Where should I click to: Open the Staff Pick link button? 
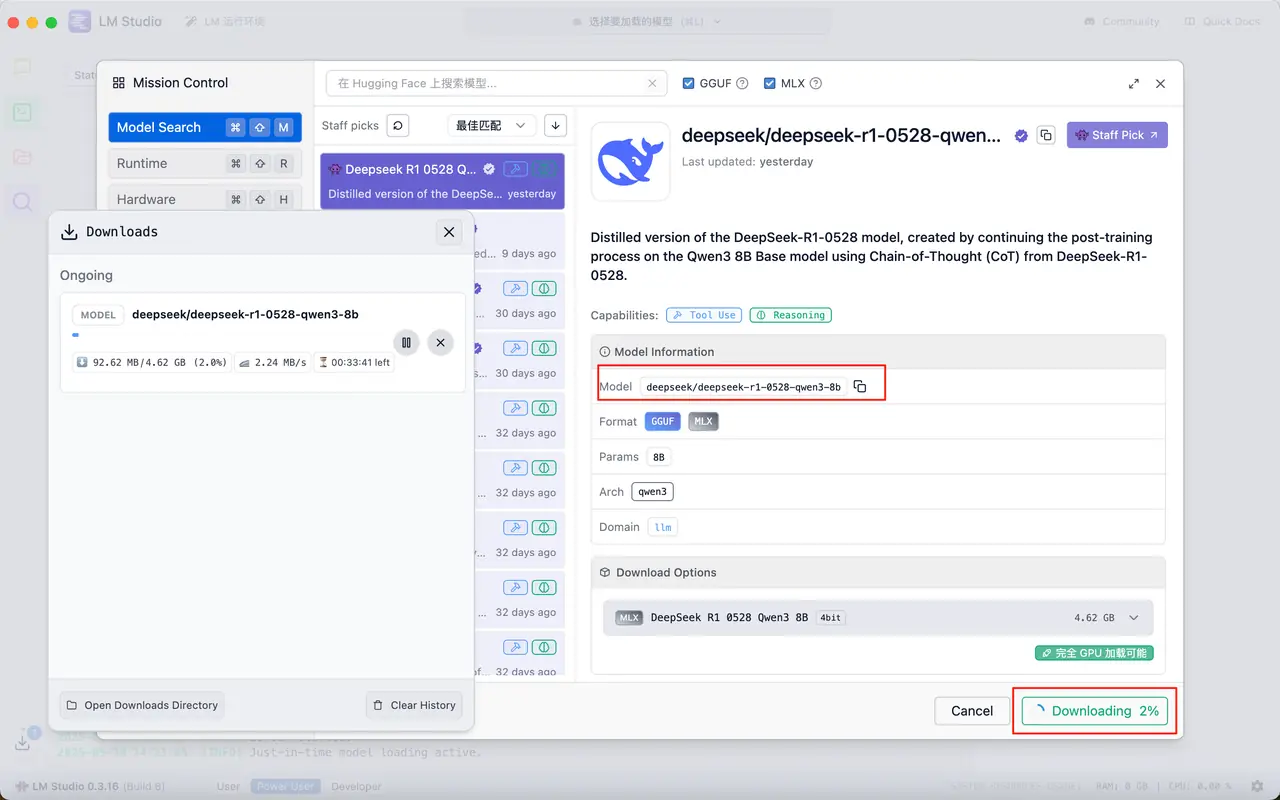[x=1117, y=135]
